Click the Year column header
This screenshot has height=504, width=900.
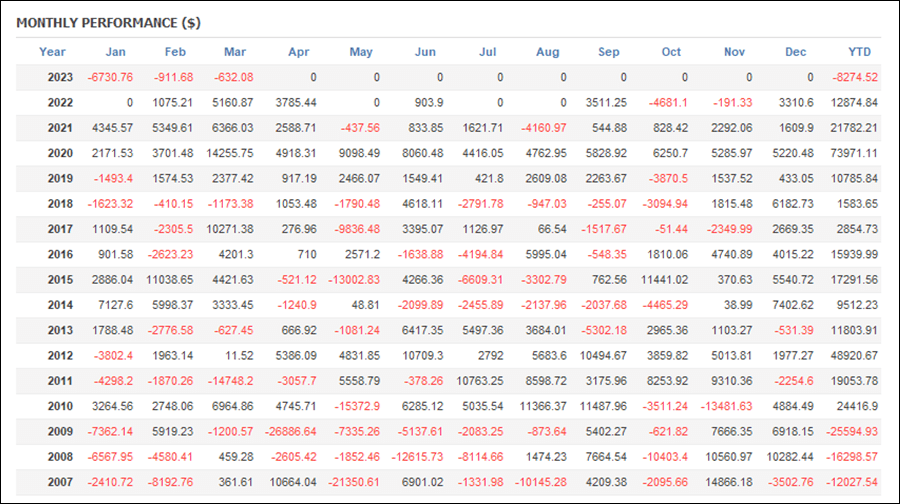(52, 52)
